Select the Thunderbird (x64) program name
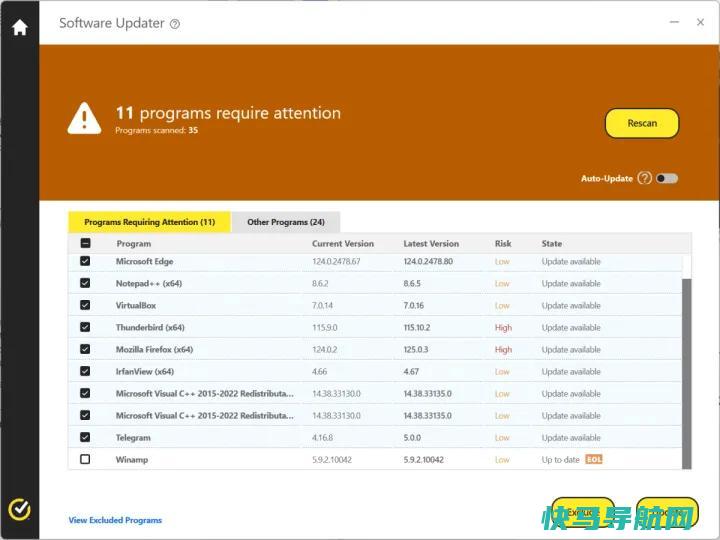Image resolution: width=720 pixels, height=540 pixels. tap(150, 327)
